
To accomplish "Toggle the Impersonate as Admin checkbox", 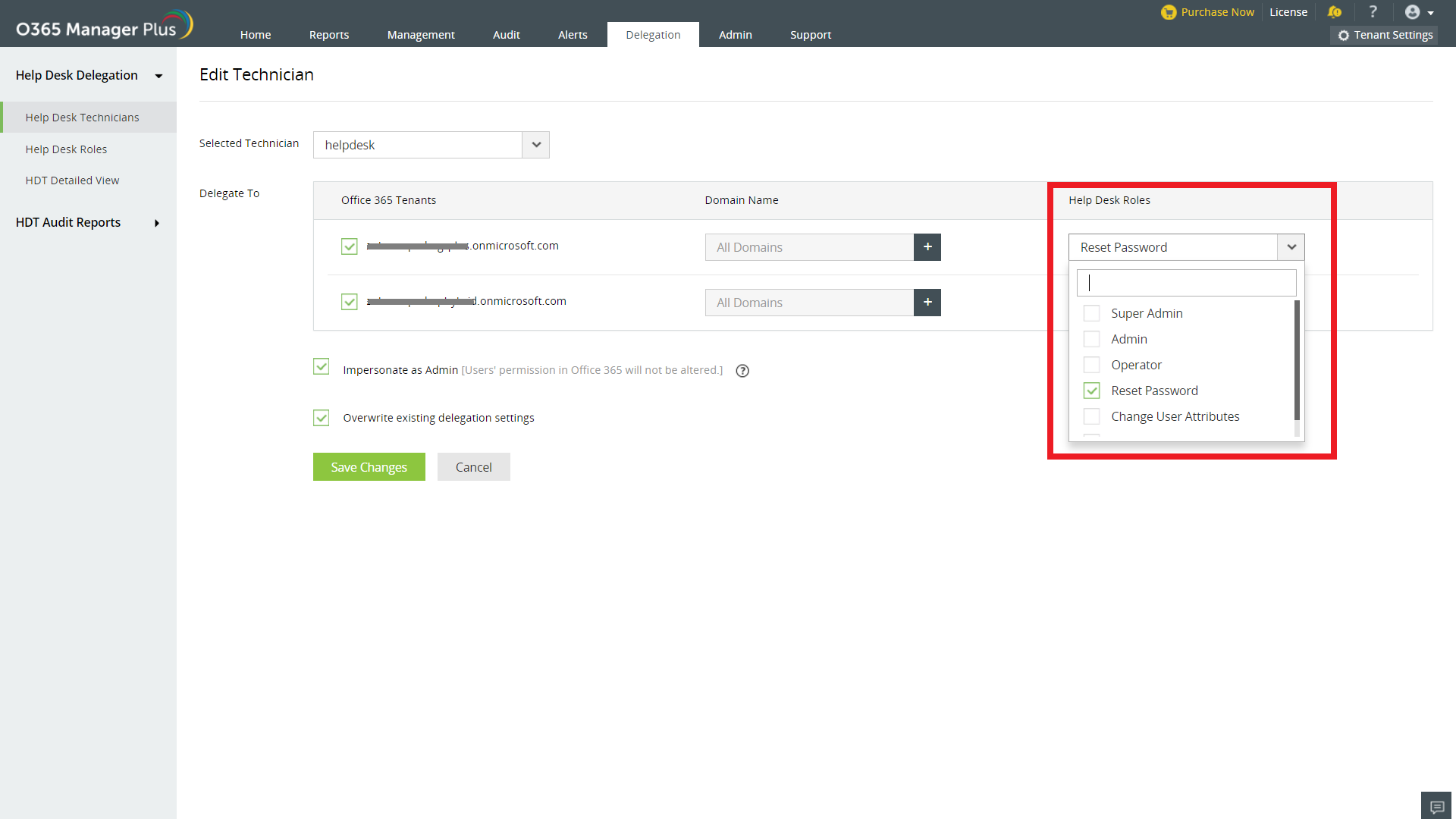I will (x=322, y=367).
